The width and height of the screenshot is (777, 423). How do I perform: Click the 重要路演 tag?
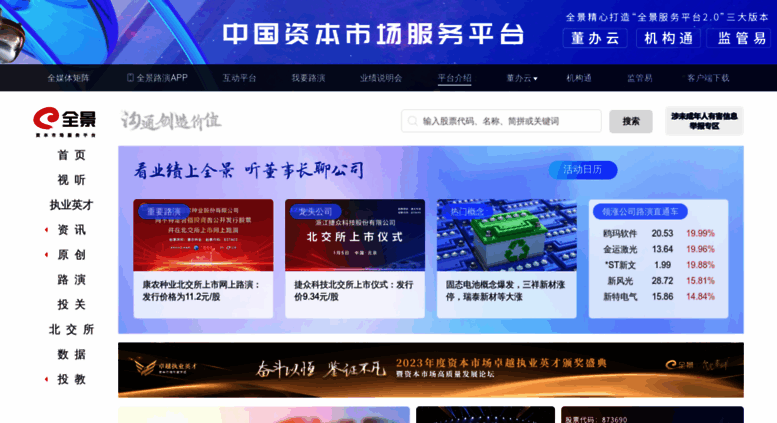164,212
